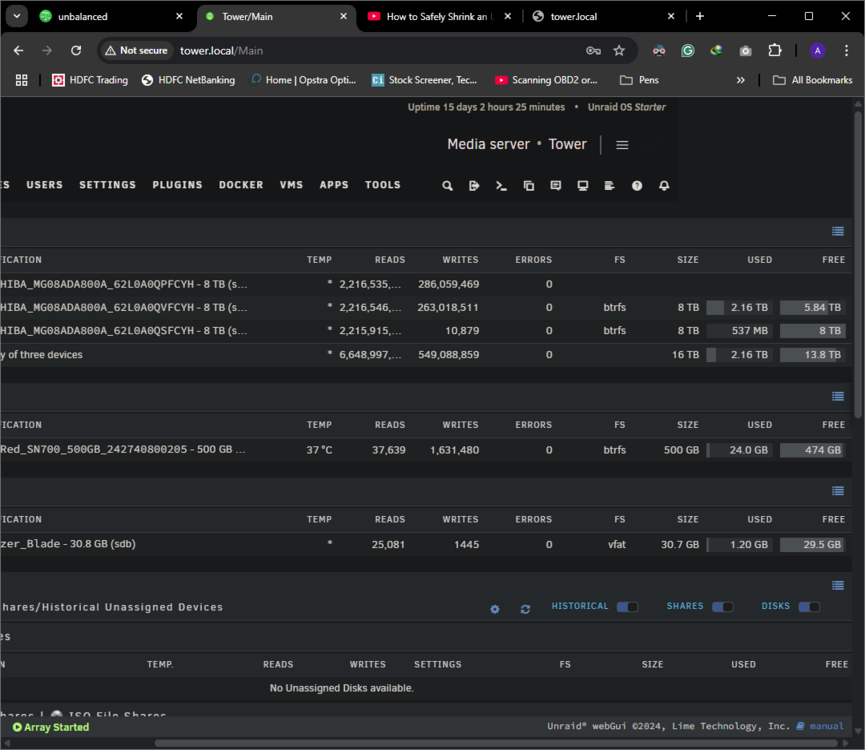This screenshot has height=750, width=865.
Task: Open the Chrome extensions puzzle icon
Action: coord(775,51)
